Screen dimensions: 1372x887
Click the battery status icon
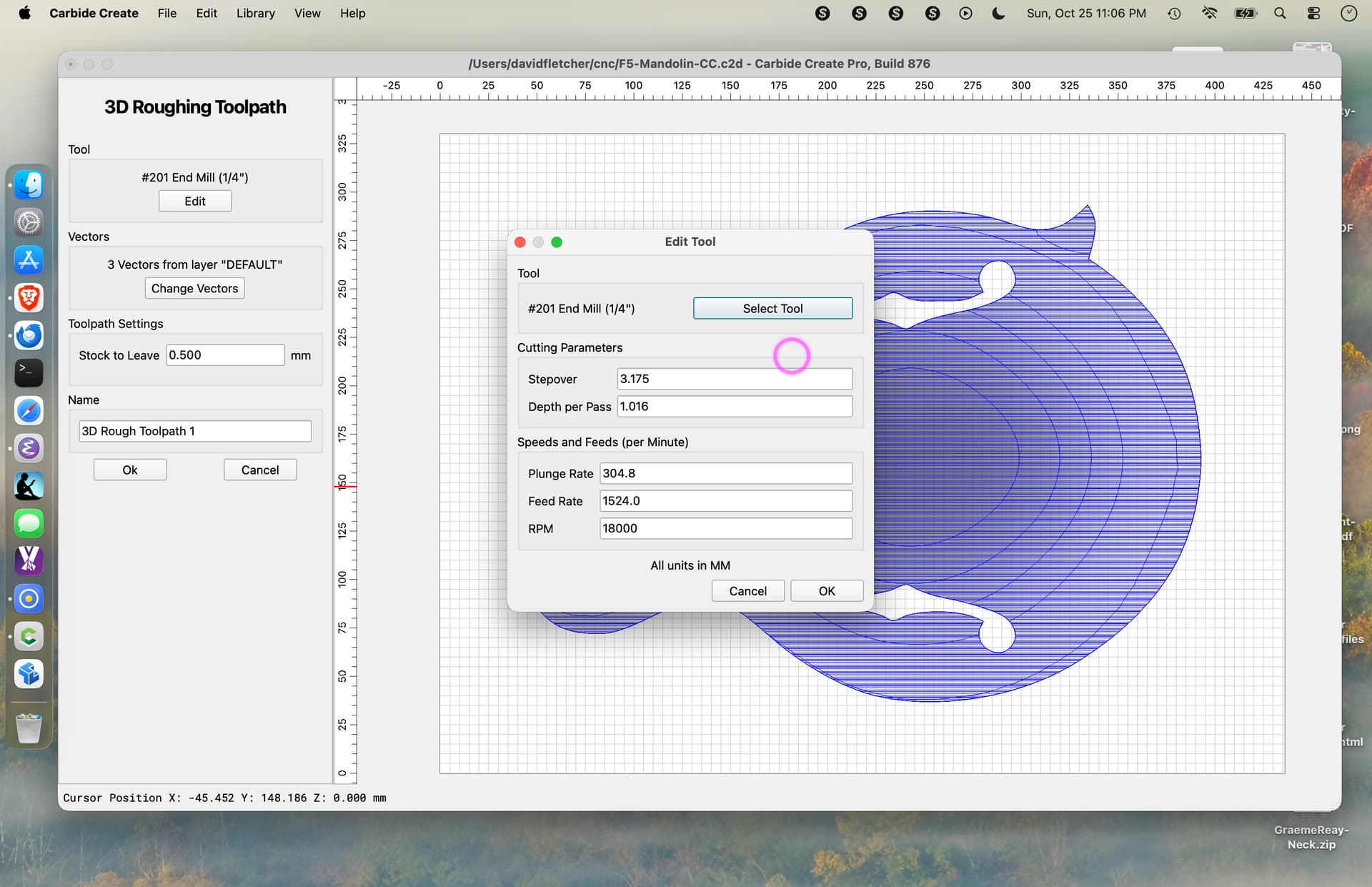tap(1245, 13)
